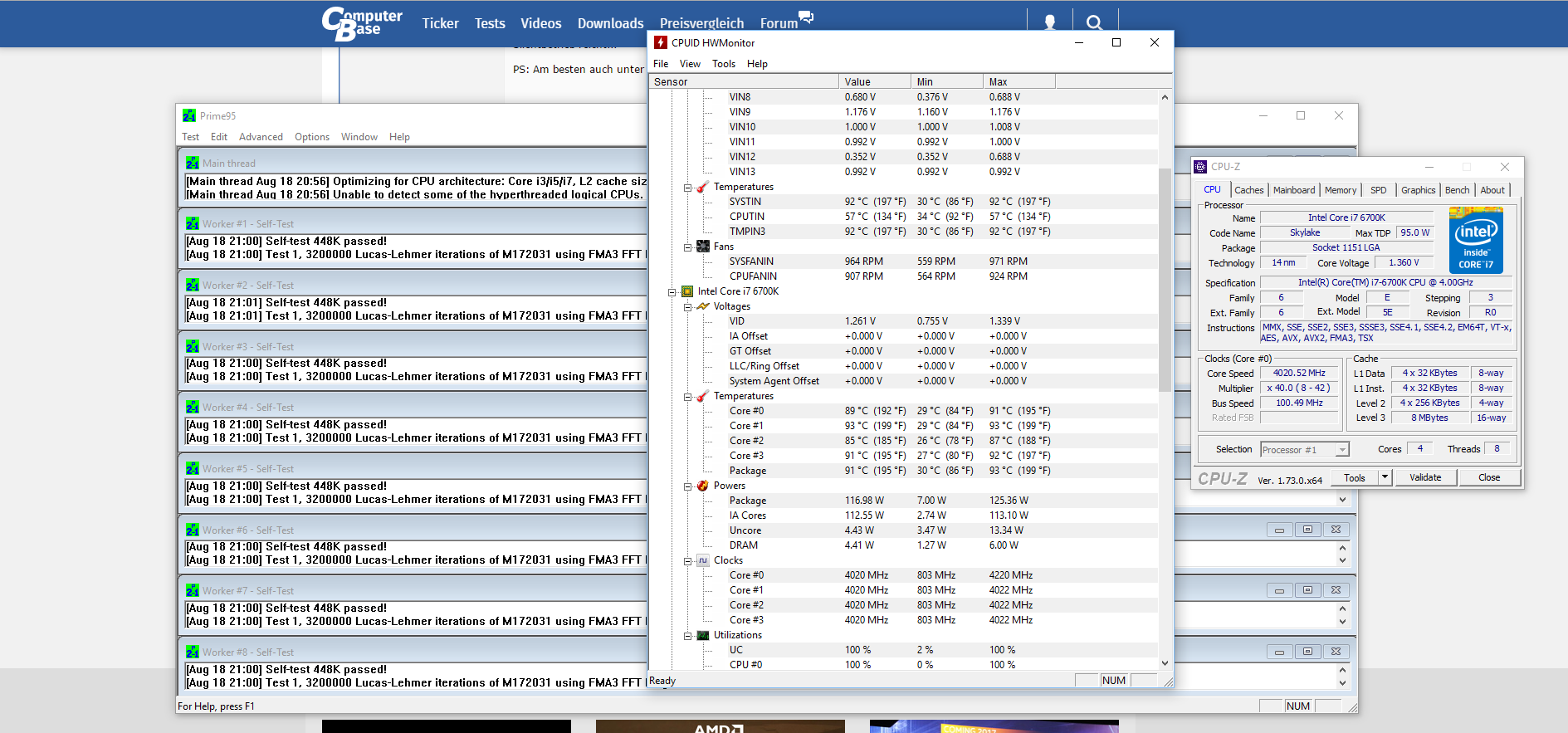The height and width of the screenshot is (733, 1568).
Task: Click the Intel Core i7 chip icon
Action: tap(687, 291)
